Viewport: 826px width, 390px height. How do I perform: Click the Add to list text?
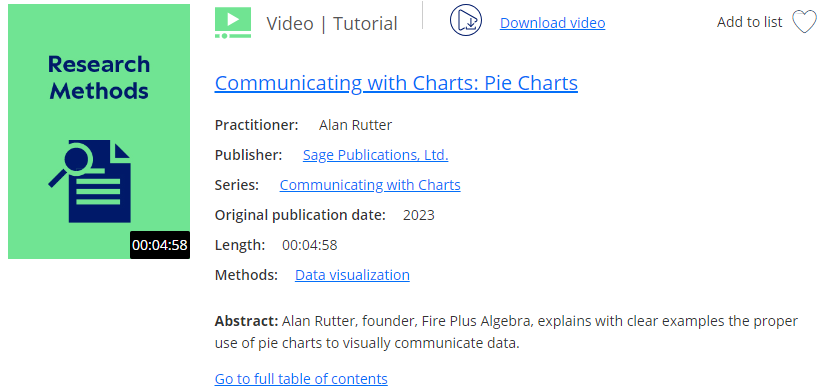click(x=749, y=22)
